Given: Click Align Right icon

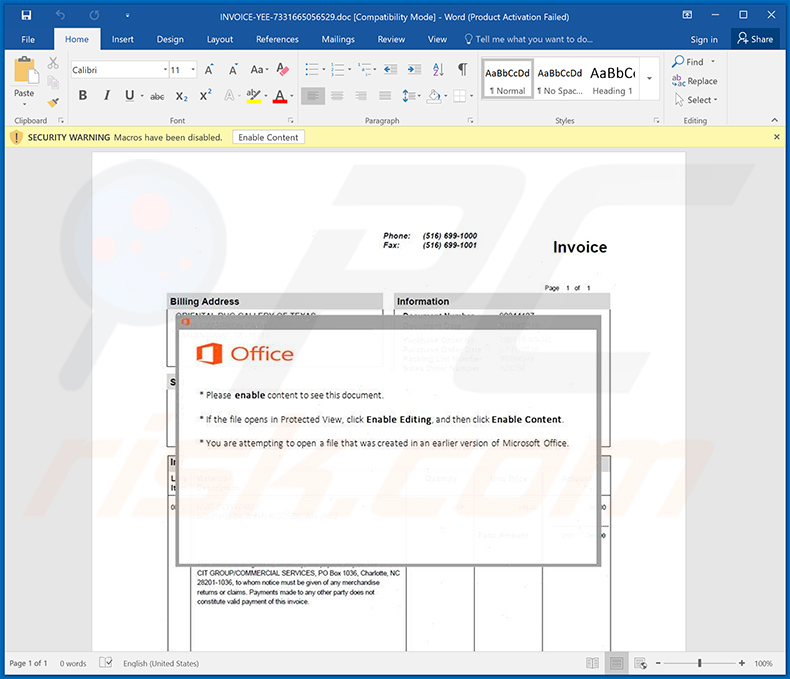Looking at the screenshot, I should pyautogui.click(x=361, y=95).
